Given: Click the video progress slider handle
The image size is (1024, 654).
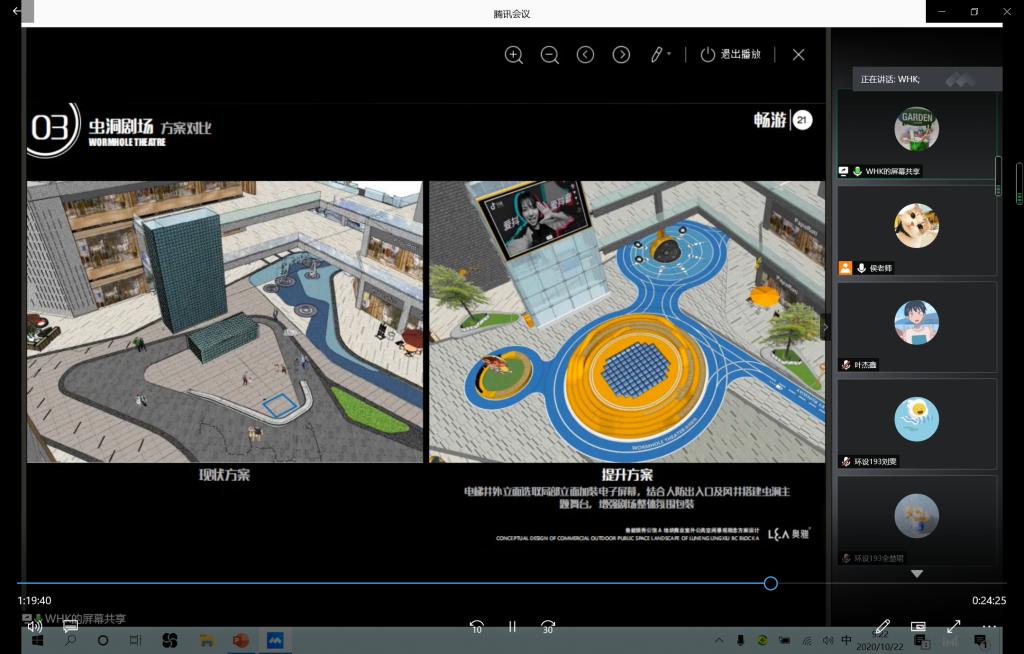Looking at the screenshot, I should (x=770, y=583).
